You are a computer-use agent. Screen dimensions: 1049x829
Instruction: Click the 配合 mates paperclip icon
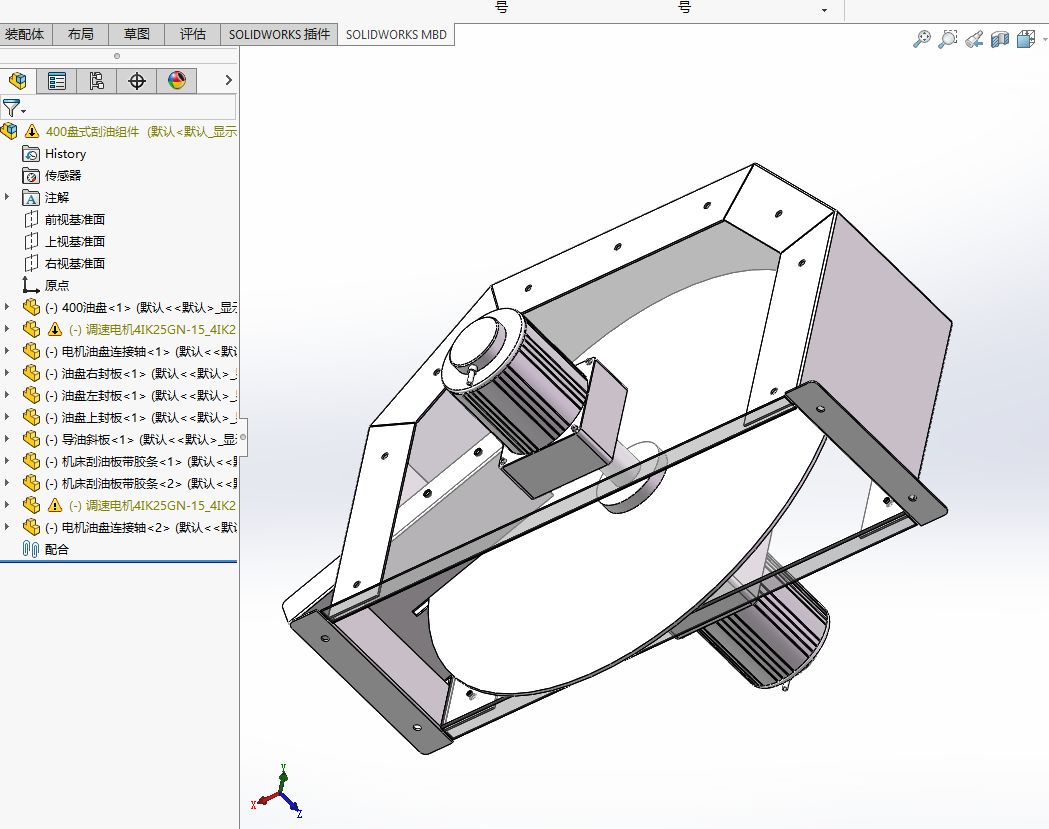click(x=31, y=549)
